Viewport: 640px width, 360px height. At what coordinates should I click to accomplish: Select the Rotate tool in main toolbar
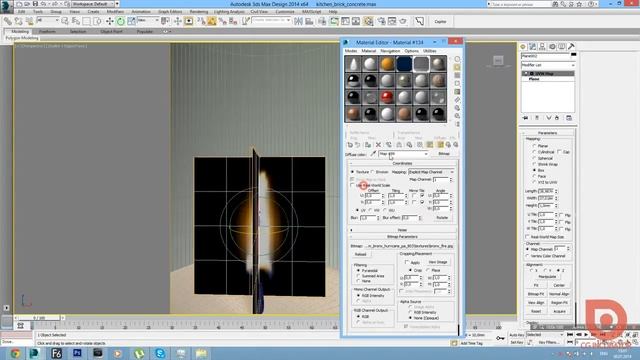pyautogui.click(x=120, y=21)
